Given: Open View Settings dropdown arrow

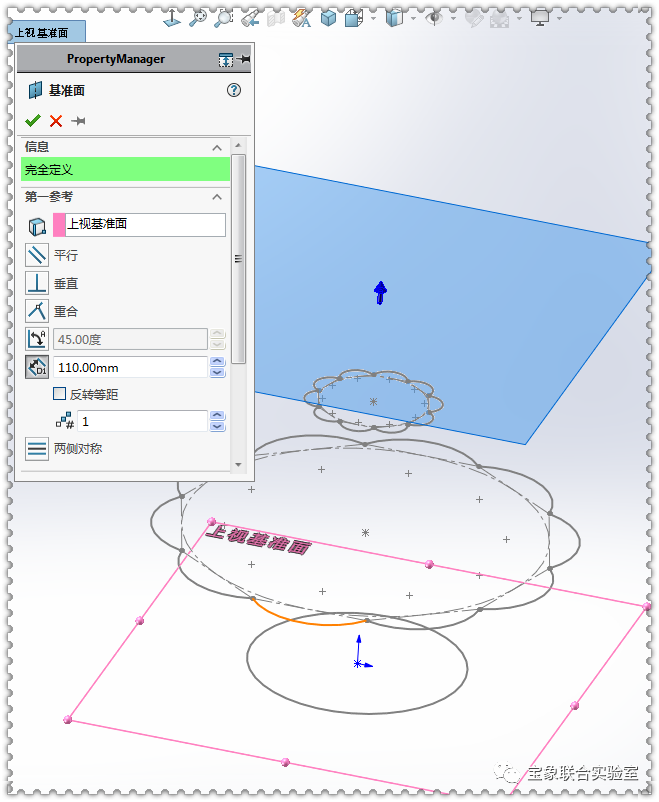Looking at the screenshot, I should coord(559,18).
